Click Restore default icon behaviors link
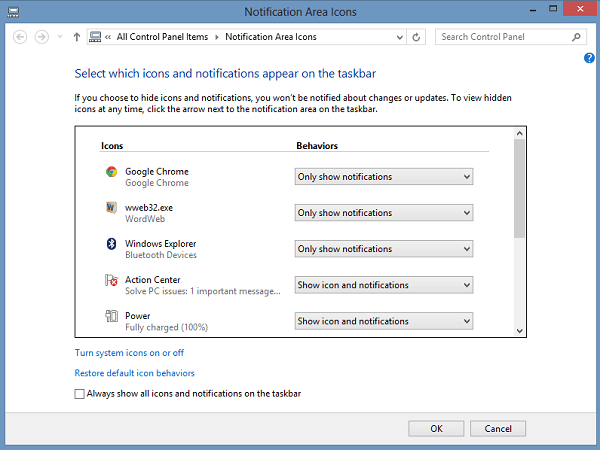This screenshot has height=450, width=600. pos(134,373)
